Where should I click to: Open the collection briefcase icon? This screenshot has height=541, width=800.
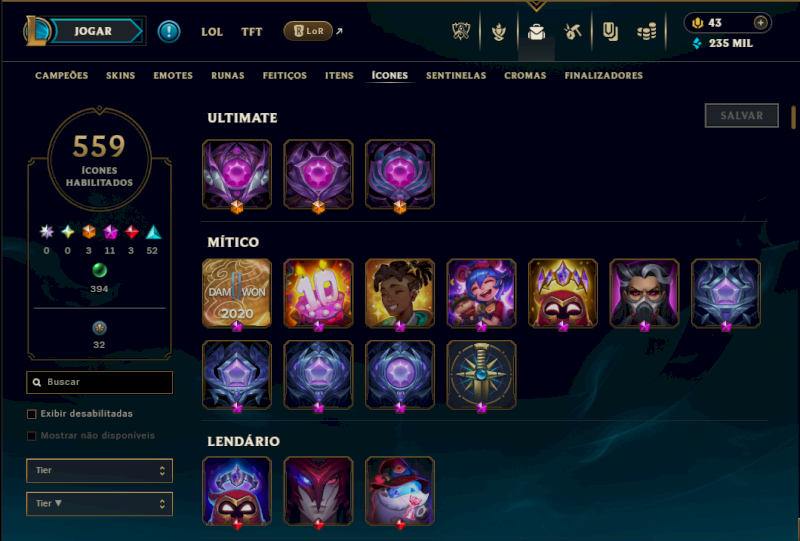tap(536, 32)
